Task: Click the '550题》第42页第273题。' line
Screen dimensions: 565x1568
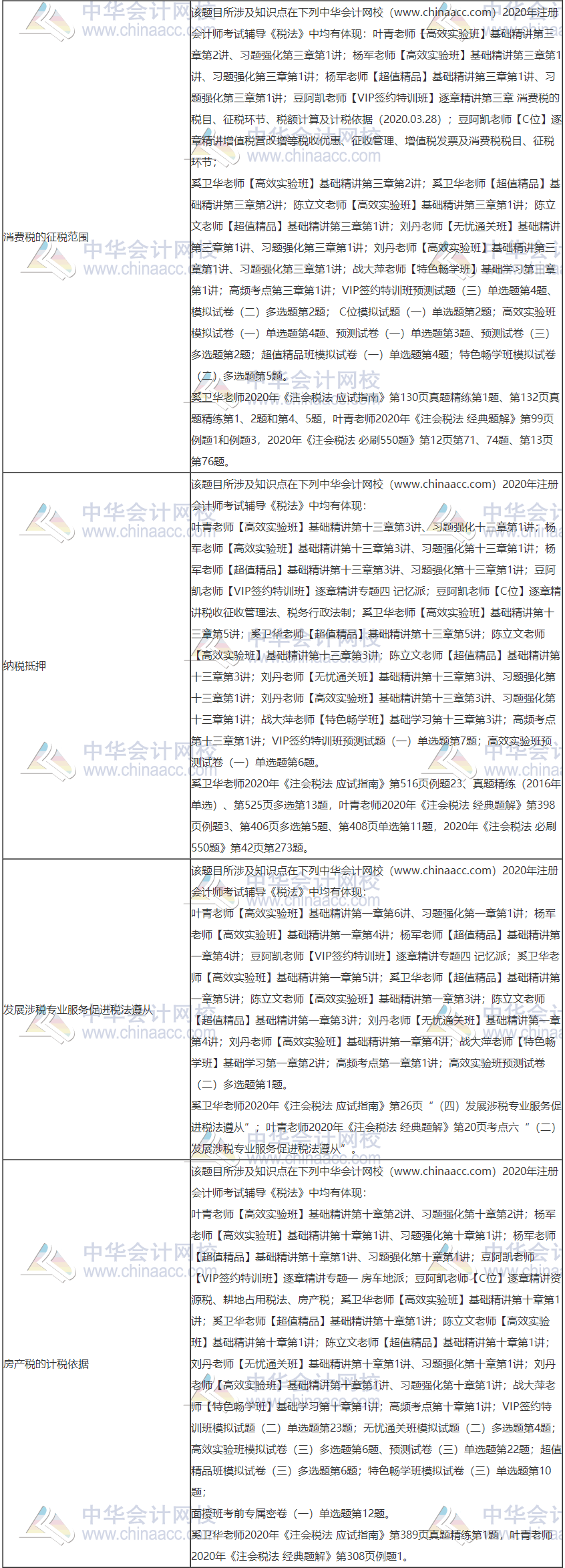Action: point(251,848)
